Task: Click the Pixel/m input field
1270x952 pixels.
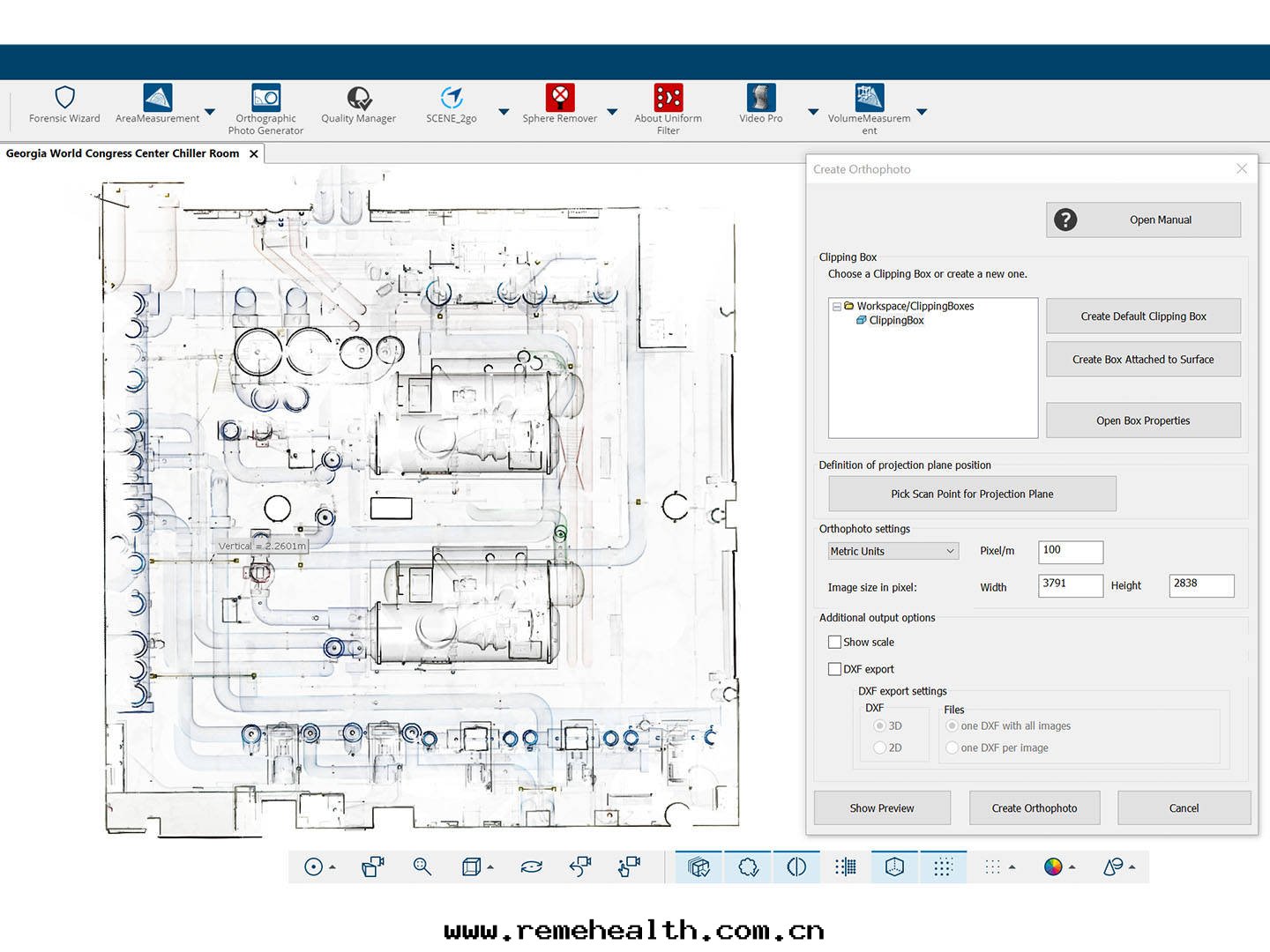Action: coord(1070,552)
